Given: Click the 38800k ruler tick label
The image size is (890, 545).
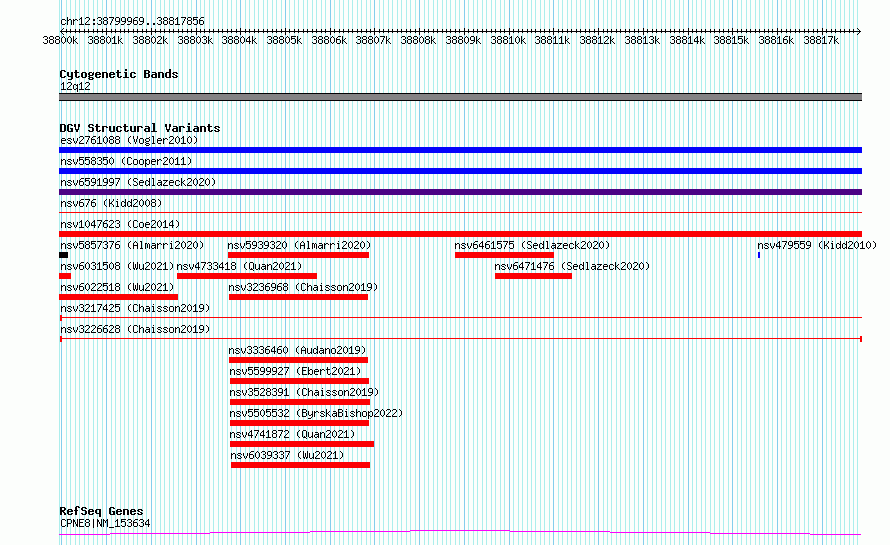Looking at the screenshot, I should (60, 40).
